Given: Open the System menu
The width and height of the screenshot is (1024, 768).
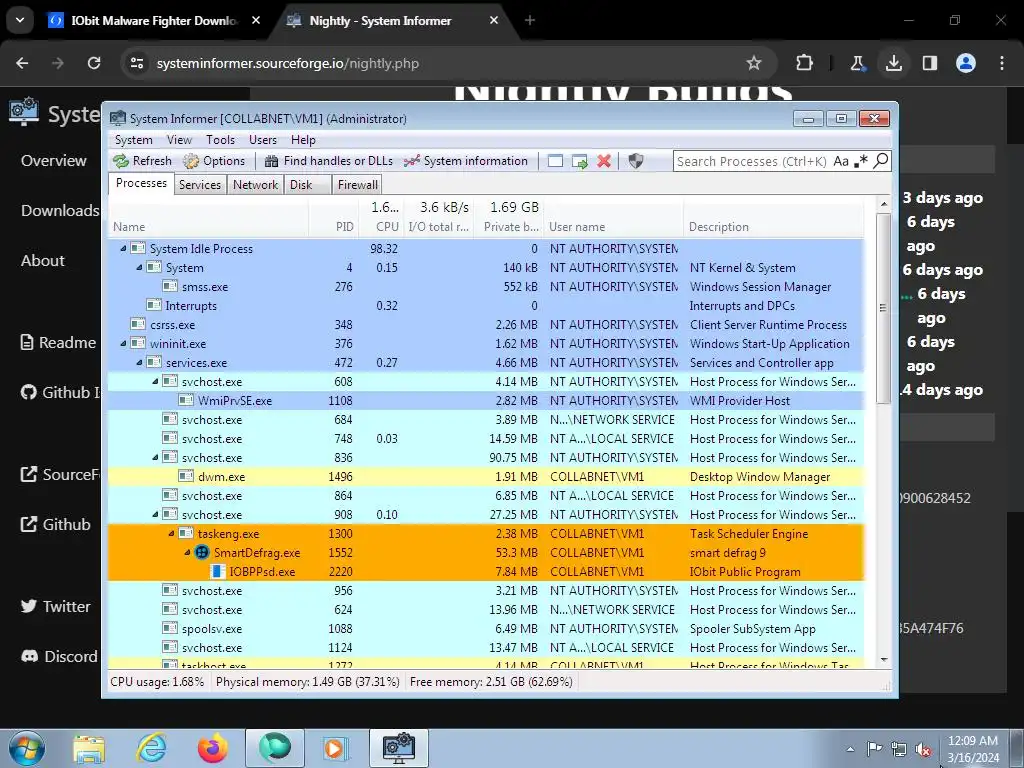Looking at the screenshot, I should tap(133, 140).
